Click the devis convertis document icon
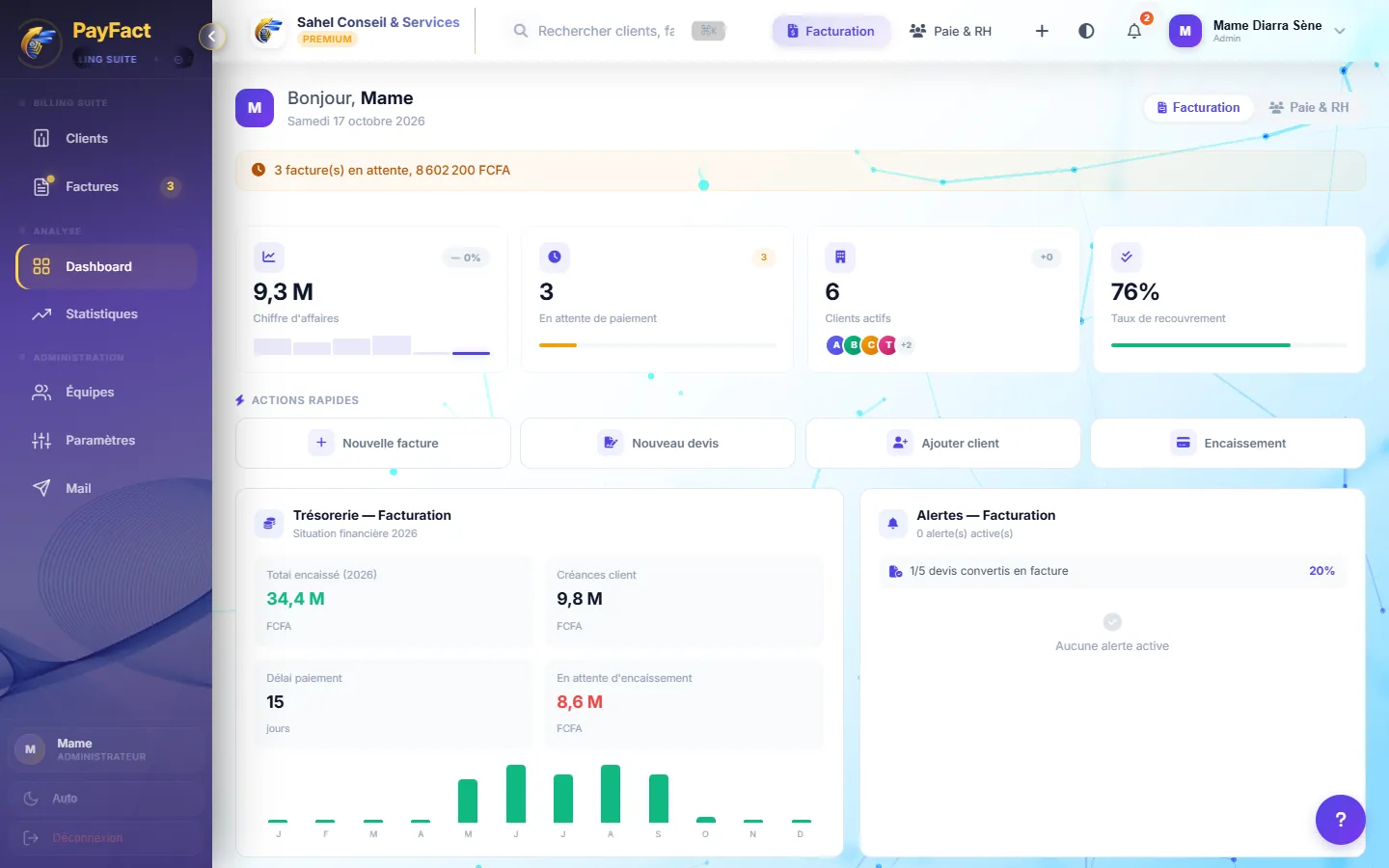The height and width of the screenshot is (868, 1389). coord(895,572)
